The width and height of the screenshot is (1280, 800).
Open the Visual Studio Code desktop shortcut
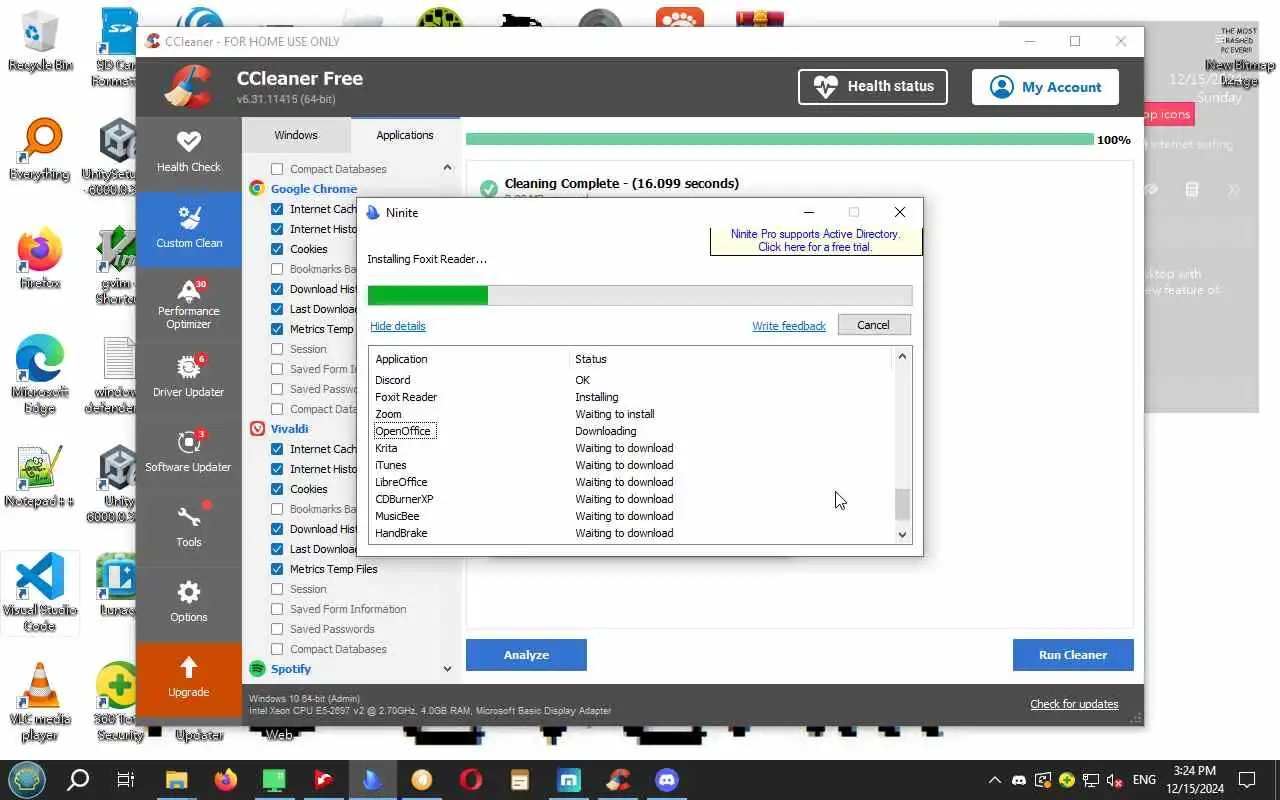click(40, 592)
